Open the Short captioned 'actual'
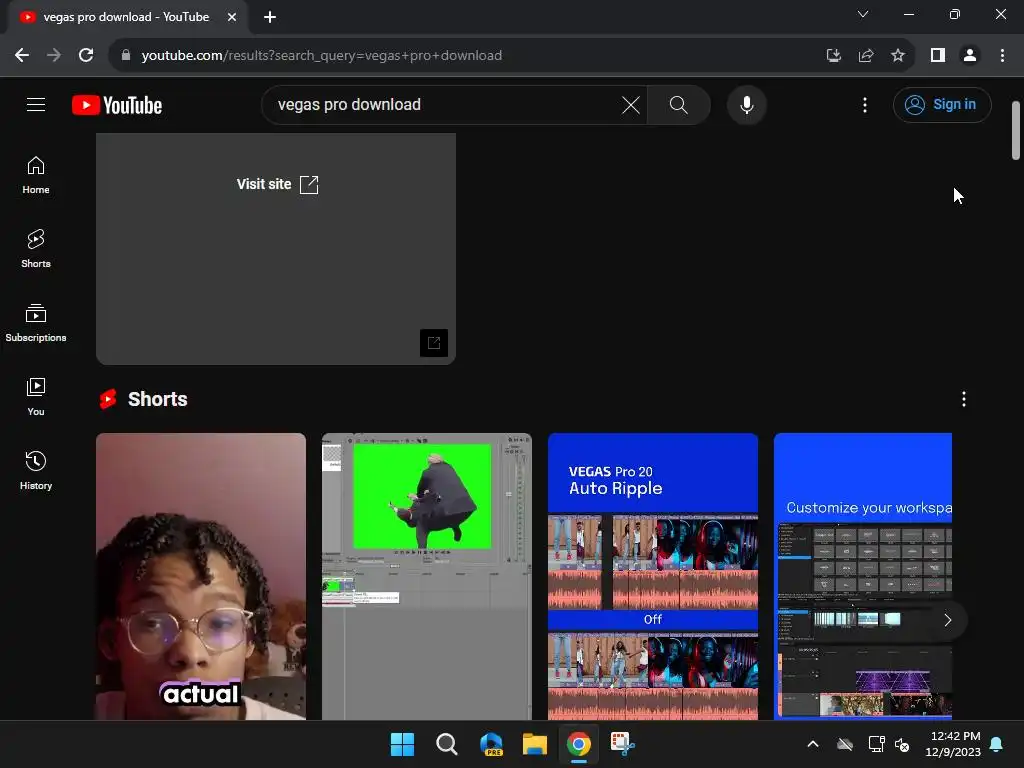Image resolution: width=1024 pixels, height=768 pixels. (x=200, y=577)
